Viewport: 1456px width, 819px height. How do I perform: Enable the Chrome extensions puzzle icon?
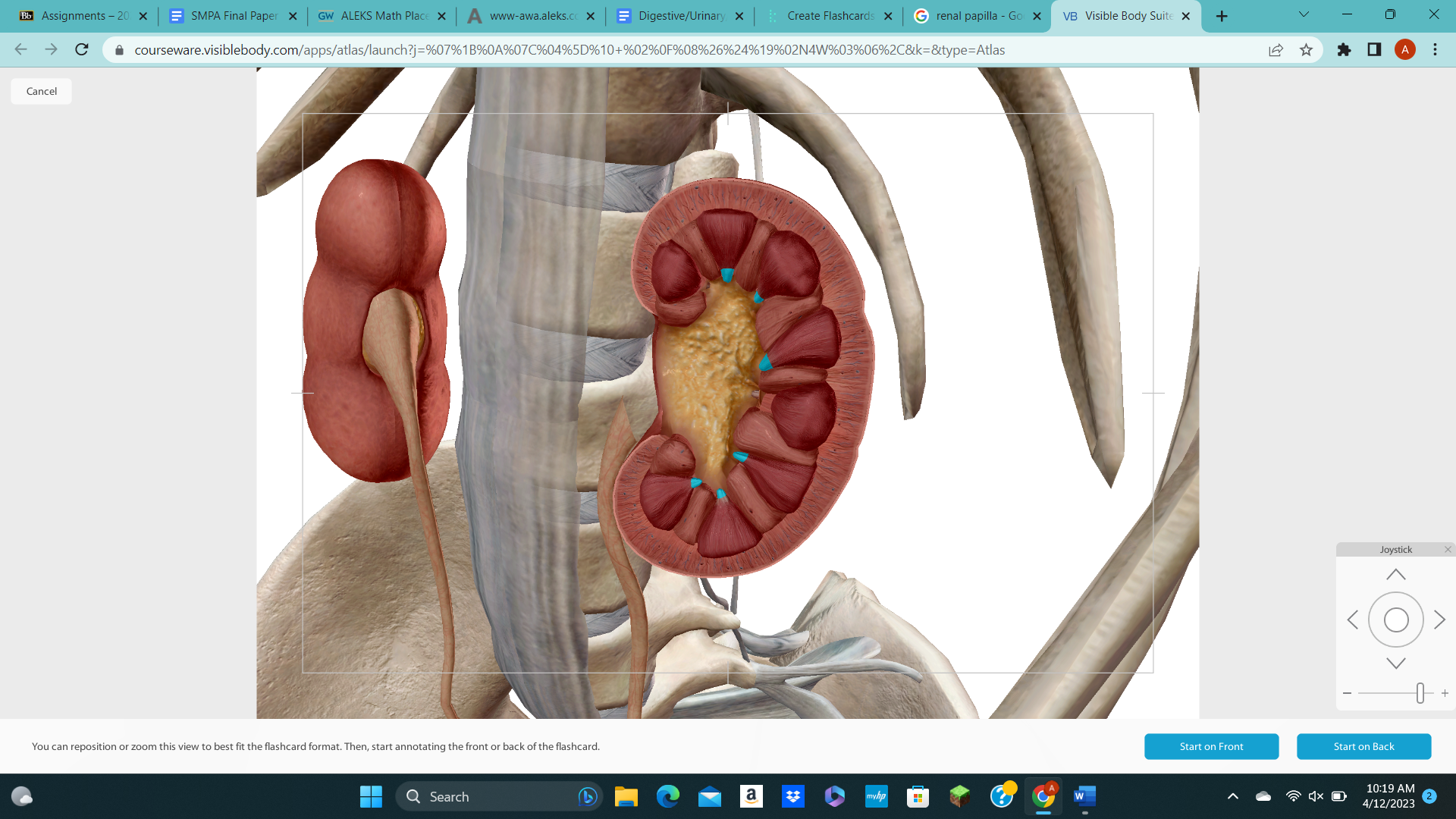pyautogui.click(x=1343, y=50)
